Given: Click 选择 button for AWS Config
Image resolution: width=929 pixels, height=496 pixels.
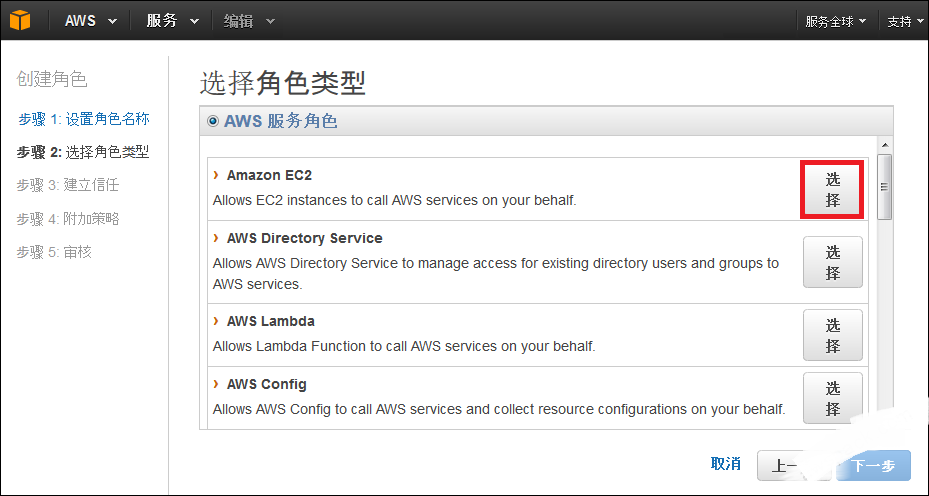Looking at the screenshot, I should tap(832, 398).
